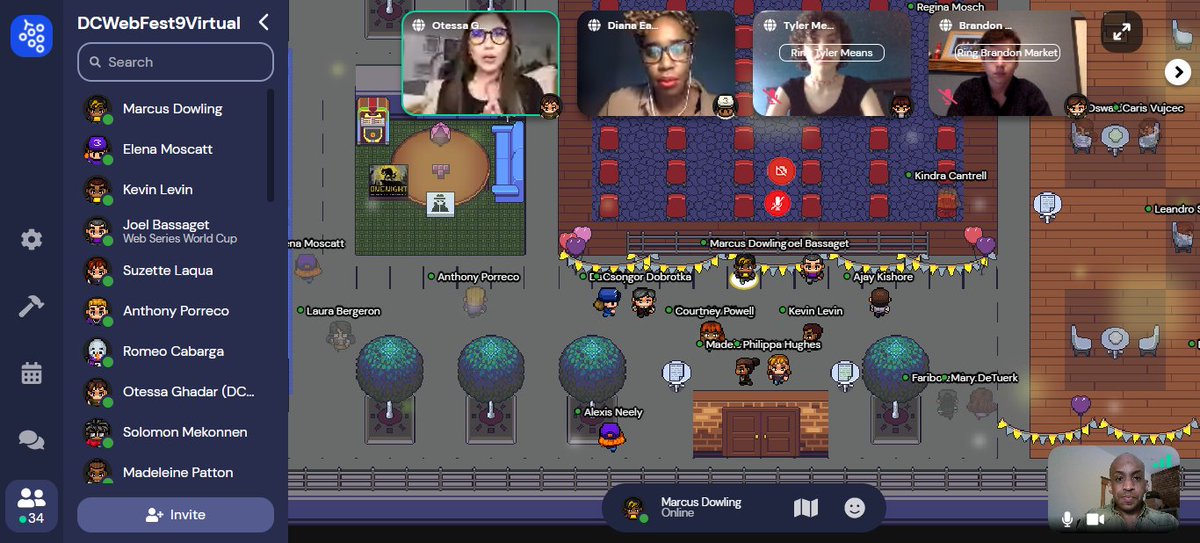The image size is (1200, 543).
Task: Click Csongor Dobrotka name label
Action: 648,277
